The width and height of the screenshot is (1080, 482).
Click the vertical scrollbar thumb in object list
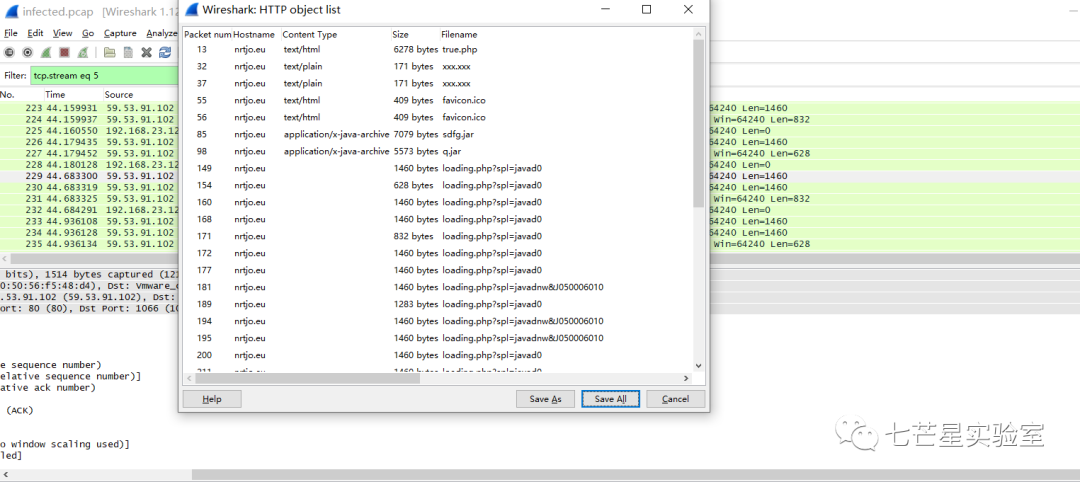tap(698, 123)
